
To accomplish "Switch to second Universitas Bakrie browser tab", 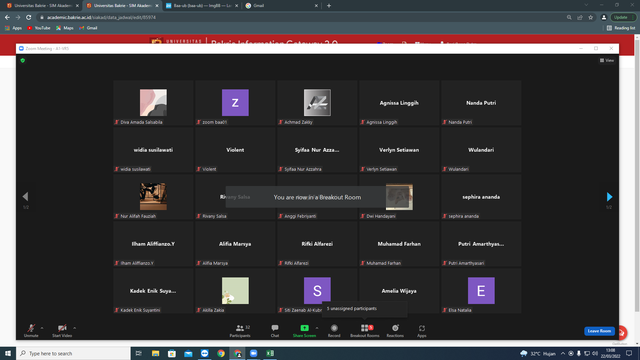I will click(122, 6).
